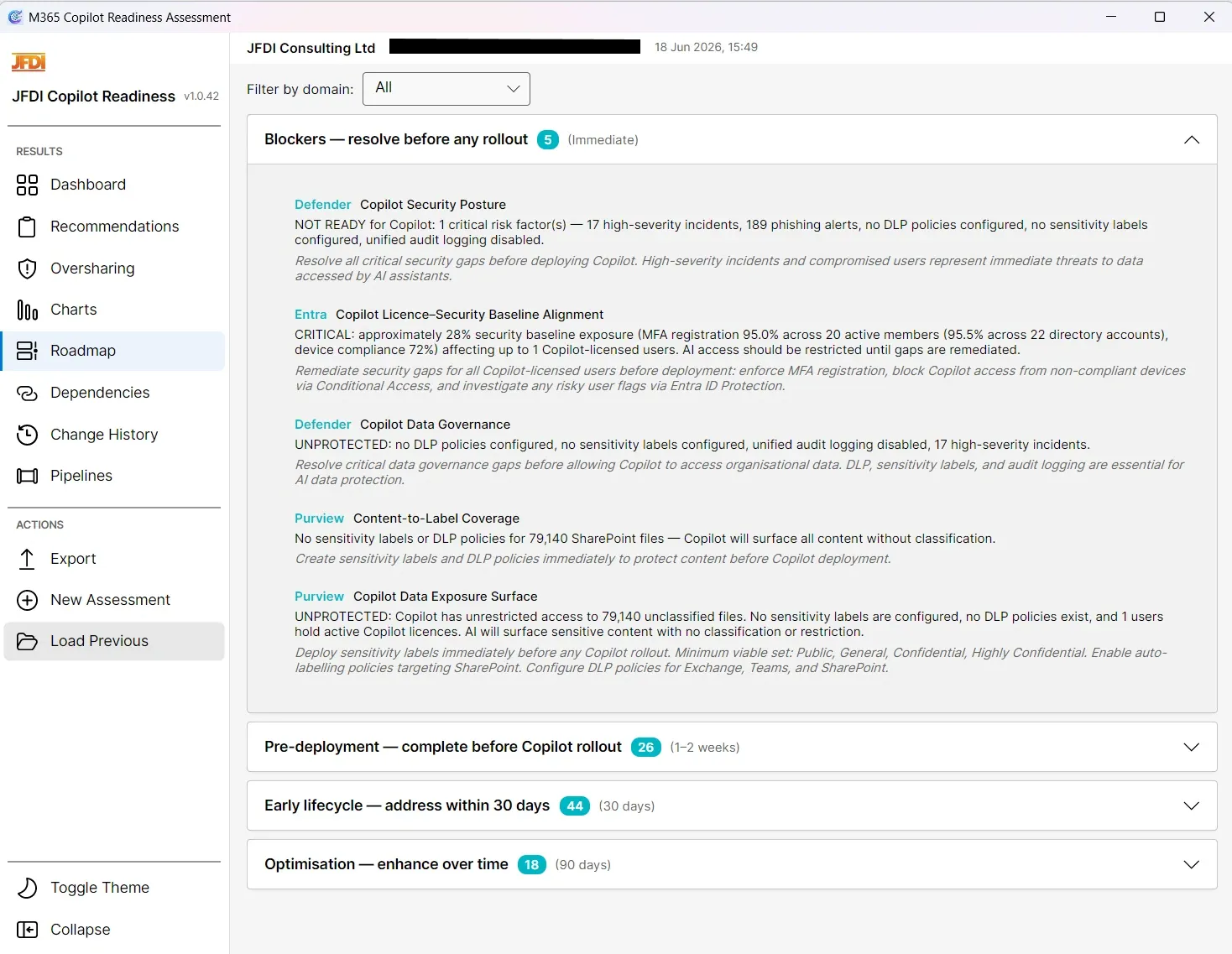Click Load Previous button
1232x954 pixels.
click(x=114, y=641)
